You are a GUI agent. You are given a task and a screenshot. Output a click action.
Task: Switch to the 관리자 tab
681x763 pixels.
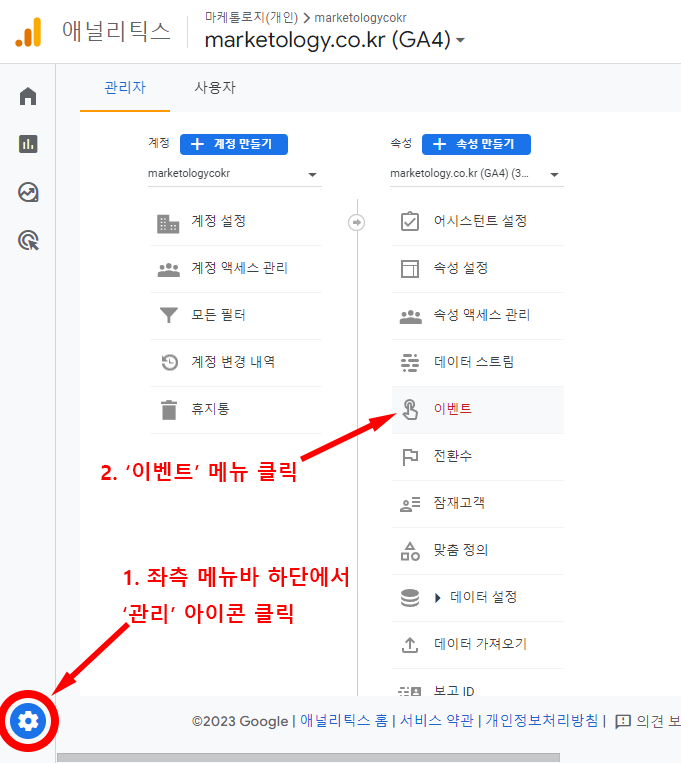pos(125,88)
